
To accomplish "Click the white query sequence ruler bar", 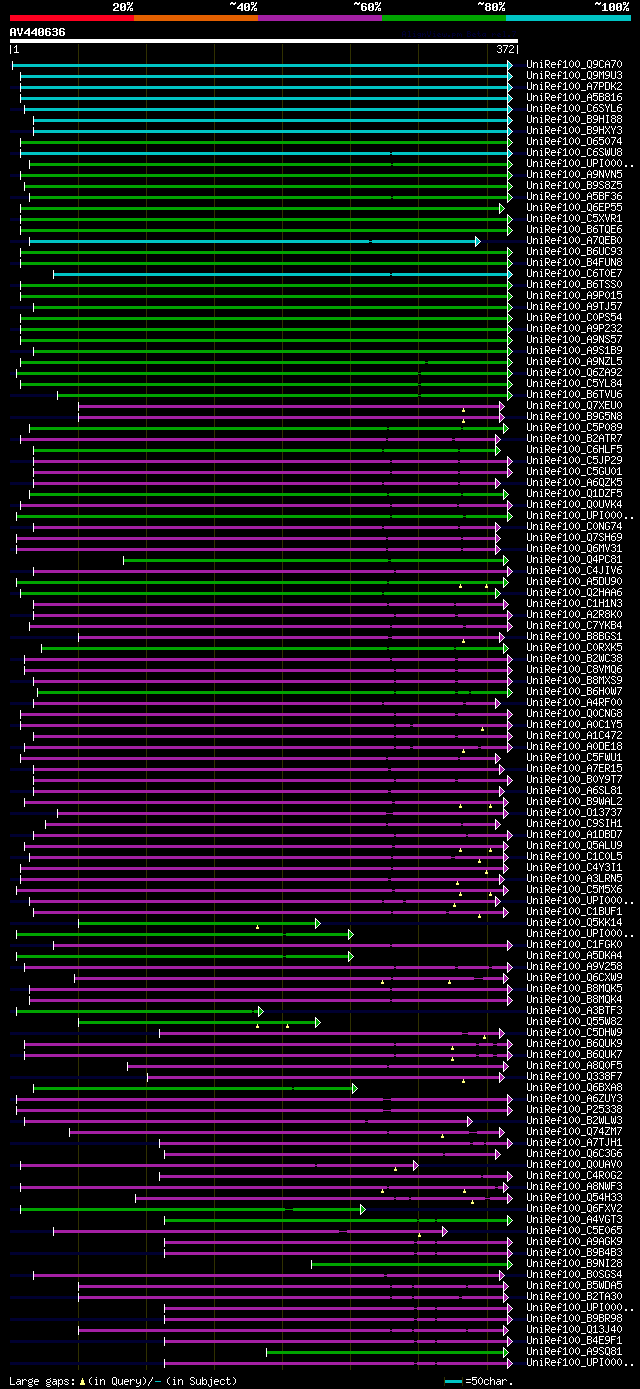I will click(263, 41).
